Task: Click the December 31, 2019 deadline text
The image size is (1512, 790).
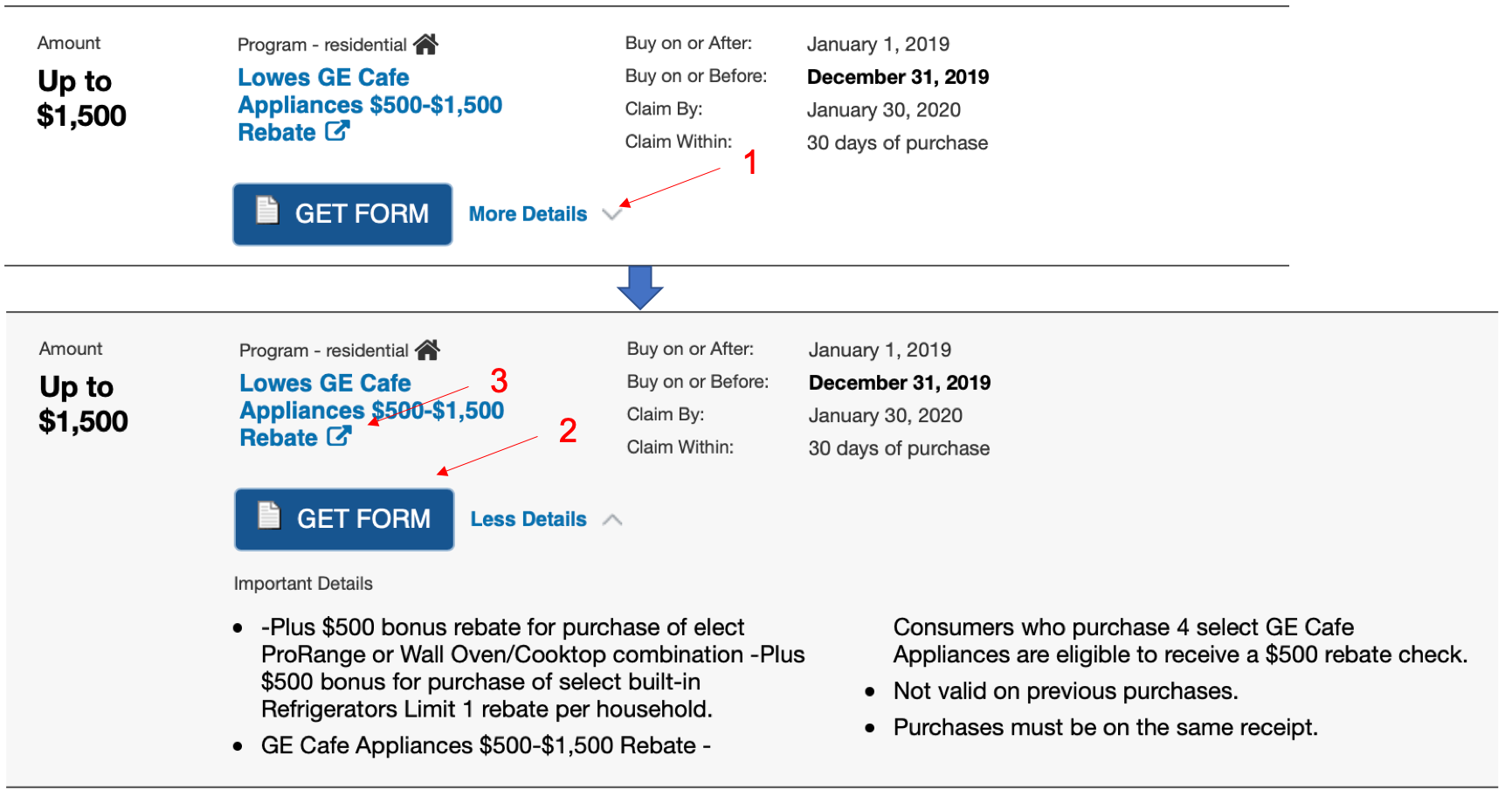Action: tap(898, 77)
